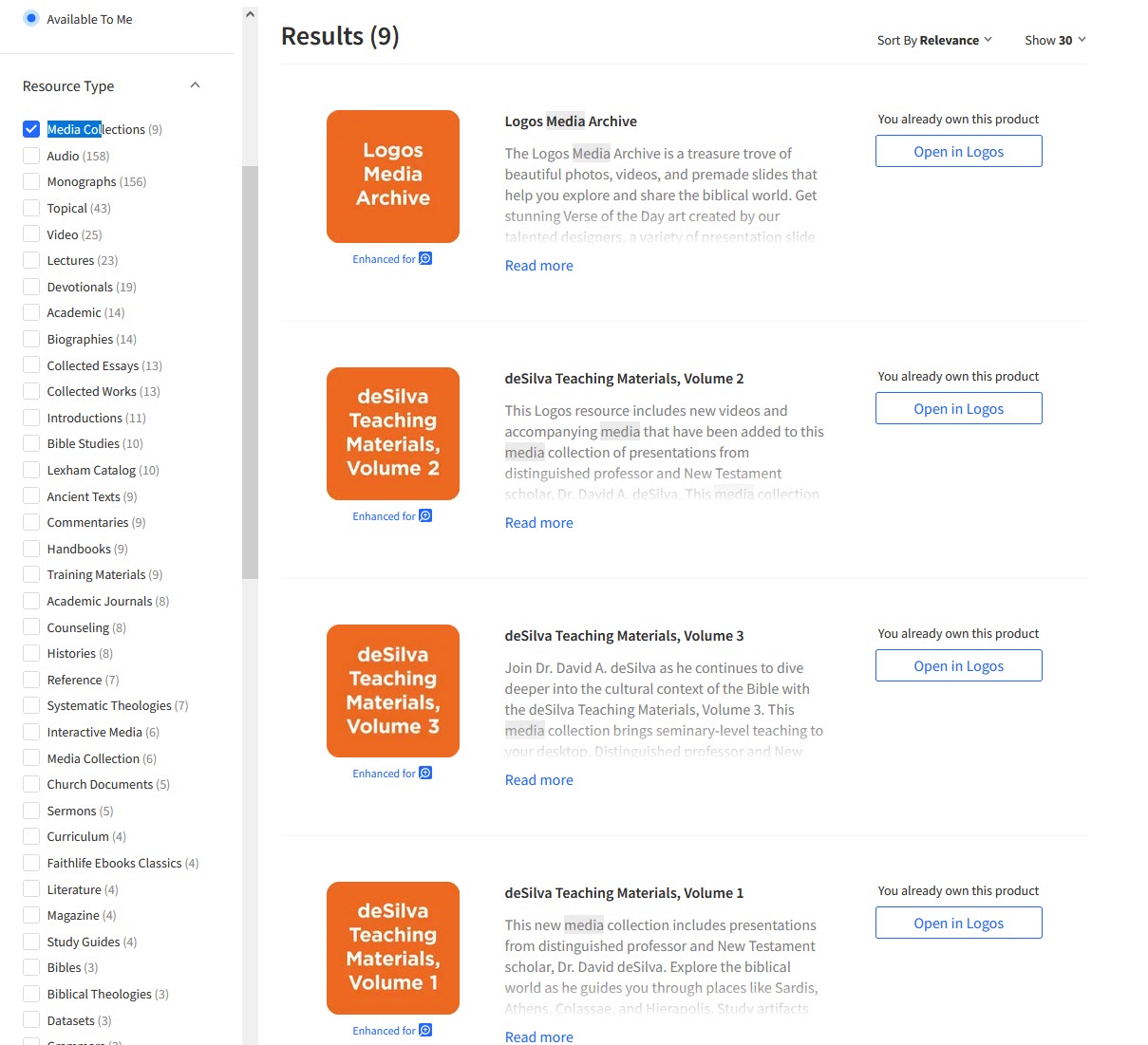1148x1045 pixels.
Task: Collapse the Resource Type section
Action: click(195, 85)
